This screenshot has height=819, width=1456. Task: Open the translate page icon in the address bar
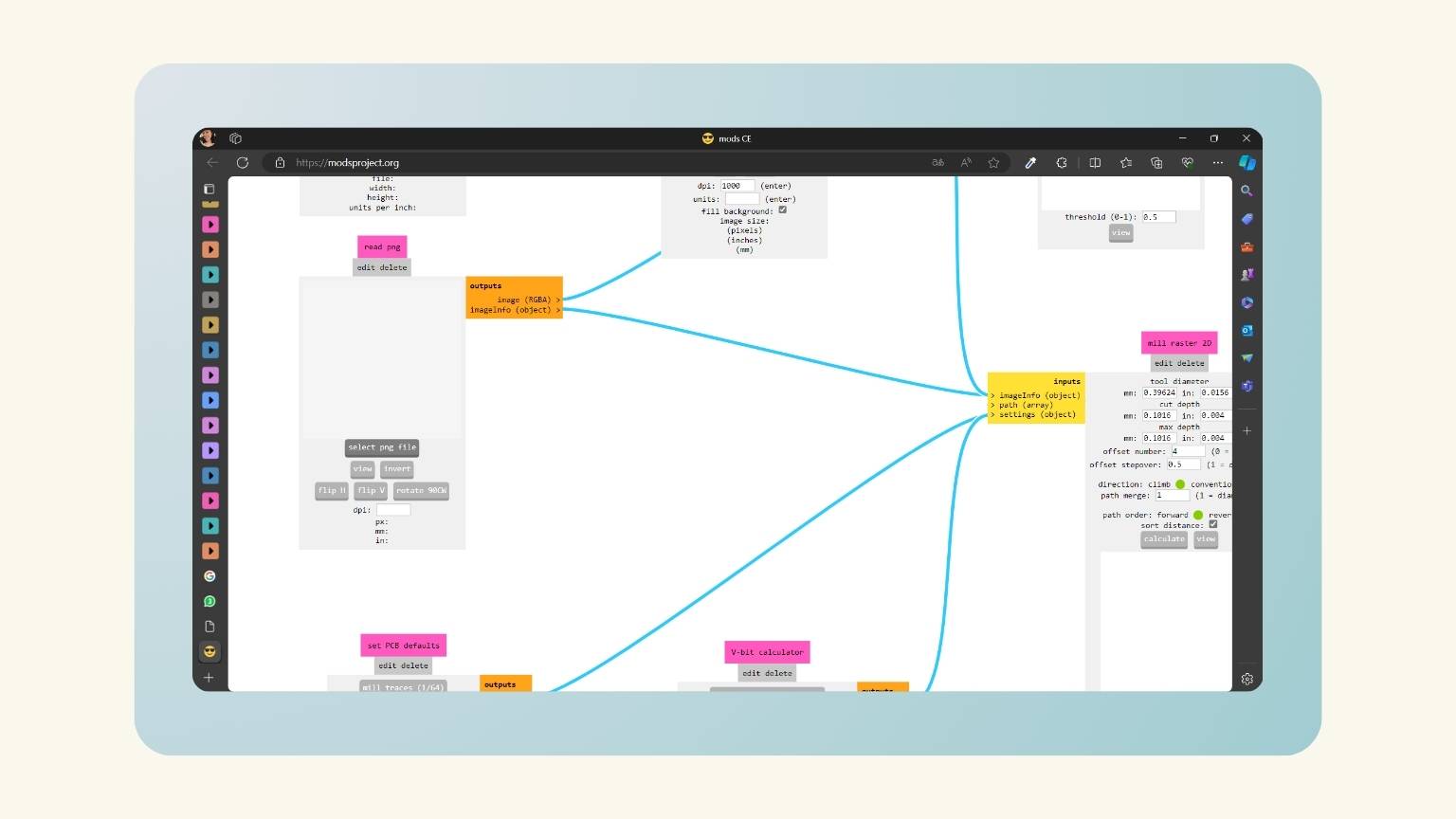pyautogui.click(x=938, y=162)
